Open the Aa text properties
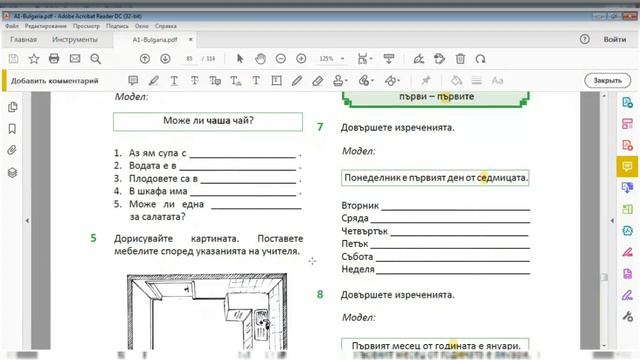Image resolution: width=640 pixels, height=360 pixels. click(497, 80)
